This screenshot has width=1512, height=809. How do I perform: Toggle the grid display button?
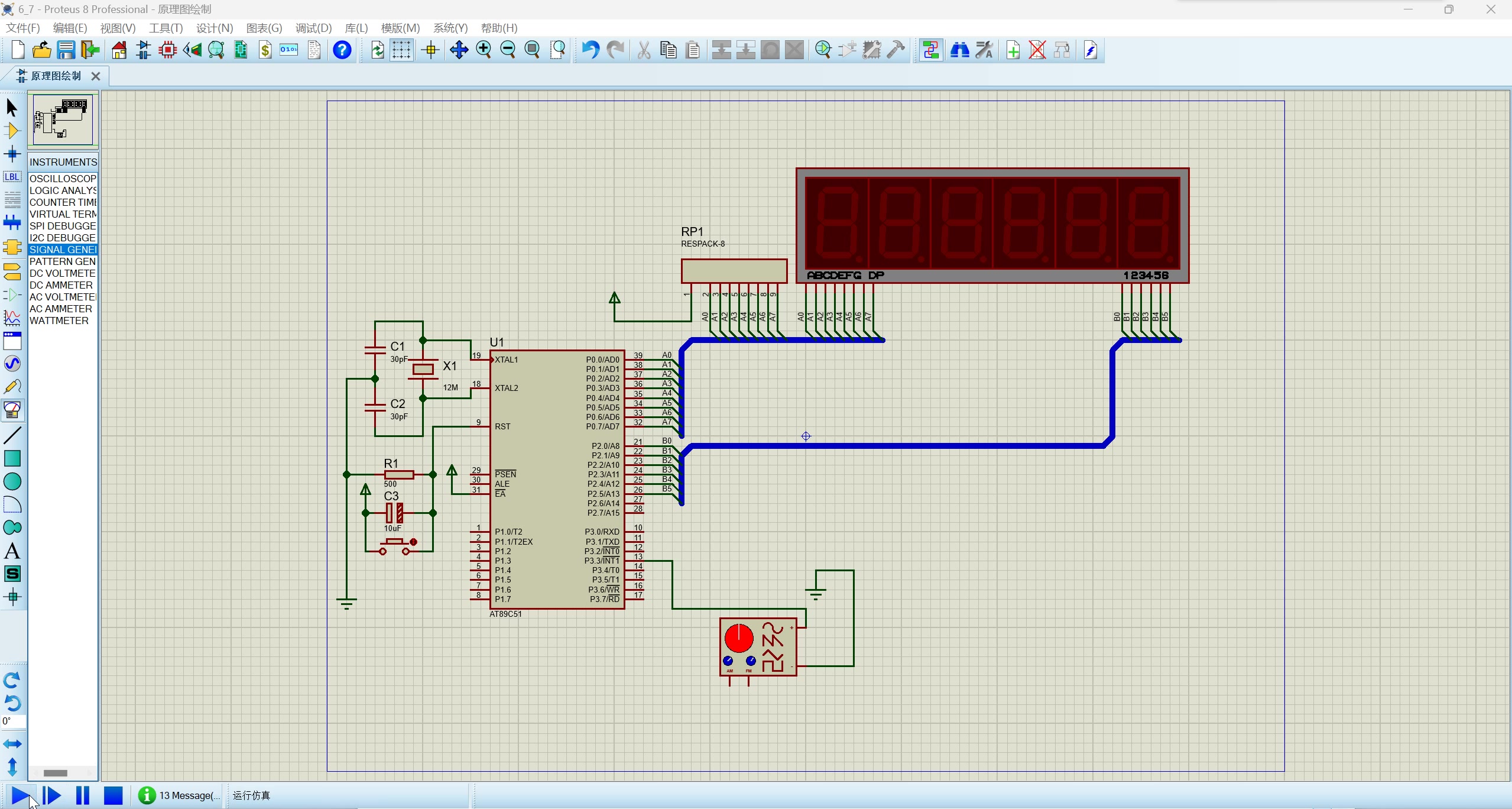coord(401,50)
